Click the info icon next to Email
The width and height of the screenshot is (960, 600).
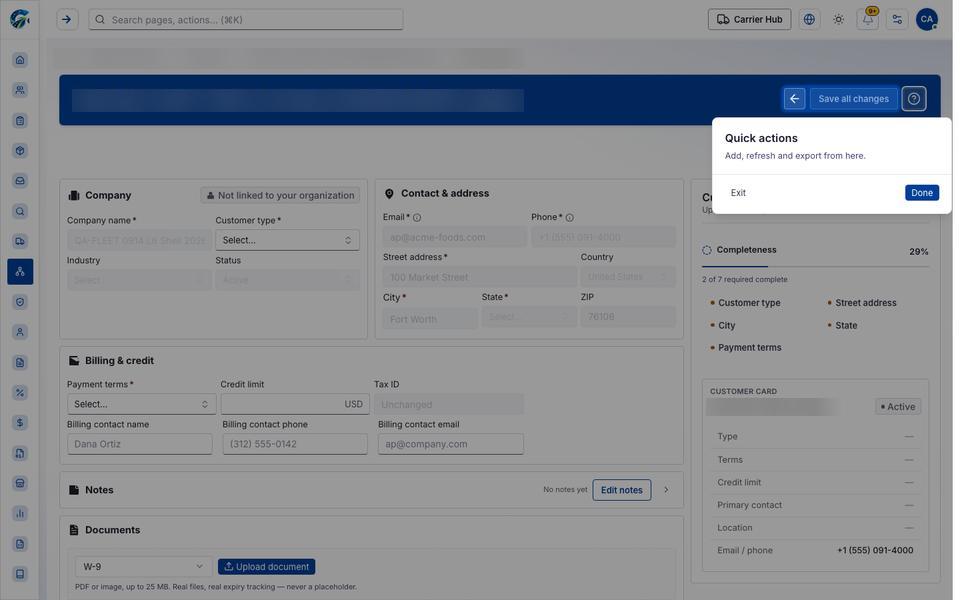[x=417, y=217]
